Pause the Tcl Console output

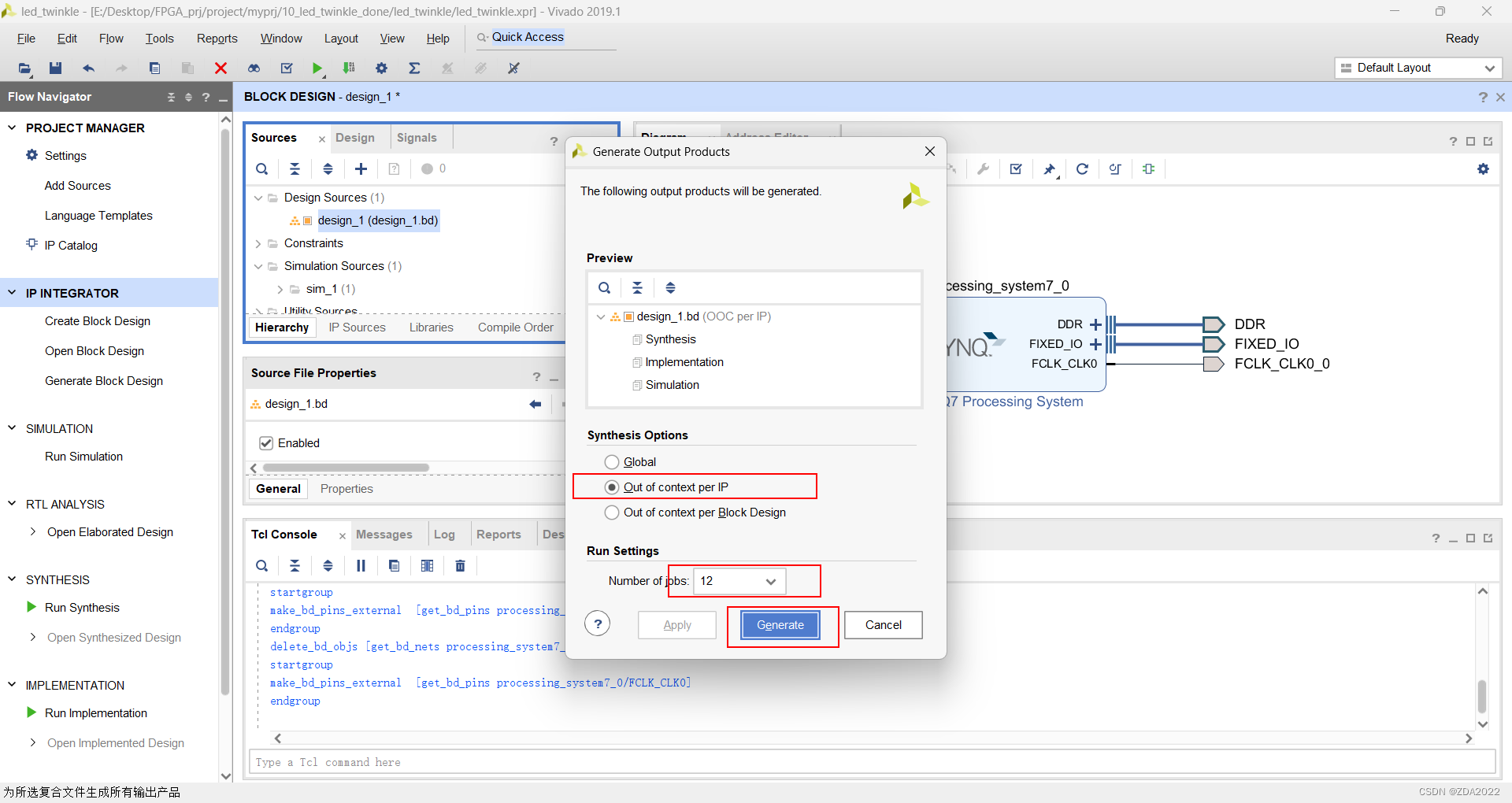pos(361,565)
